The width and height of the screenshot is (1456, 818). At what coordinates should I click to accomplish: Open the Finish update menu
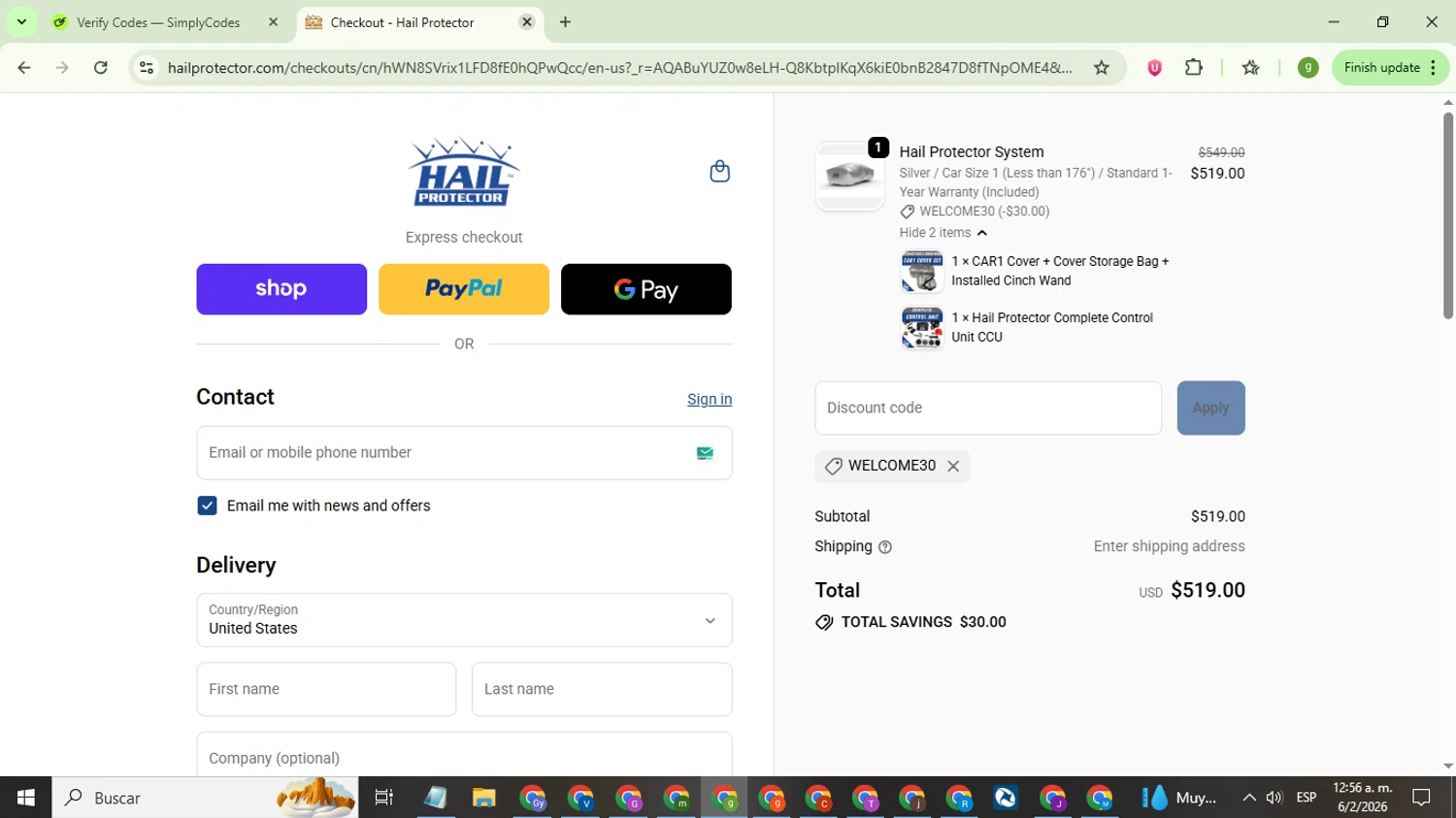(x=1390, y=68)
